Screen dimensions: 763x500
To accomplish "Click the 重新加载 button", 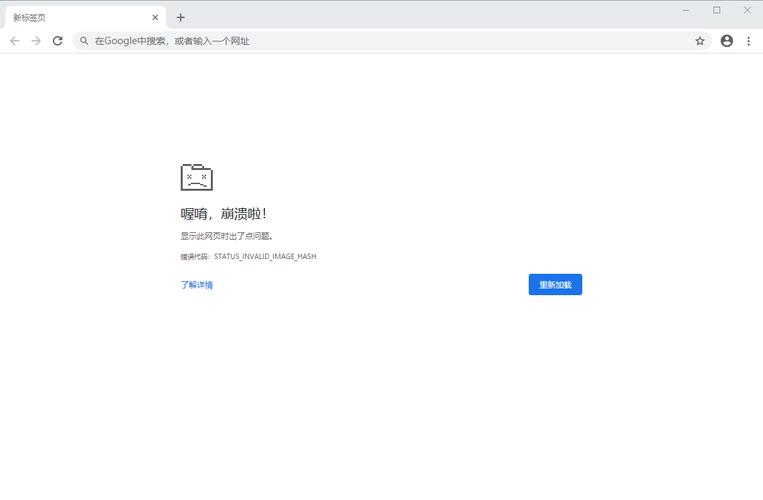I will 555,285.
